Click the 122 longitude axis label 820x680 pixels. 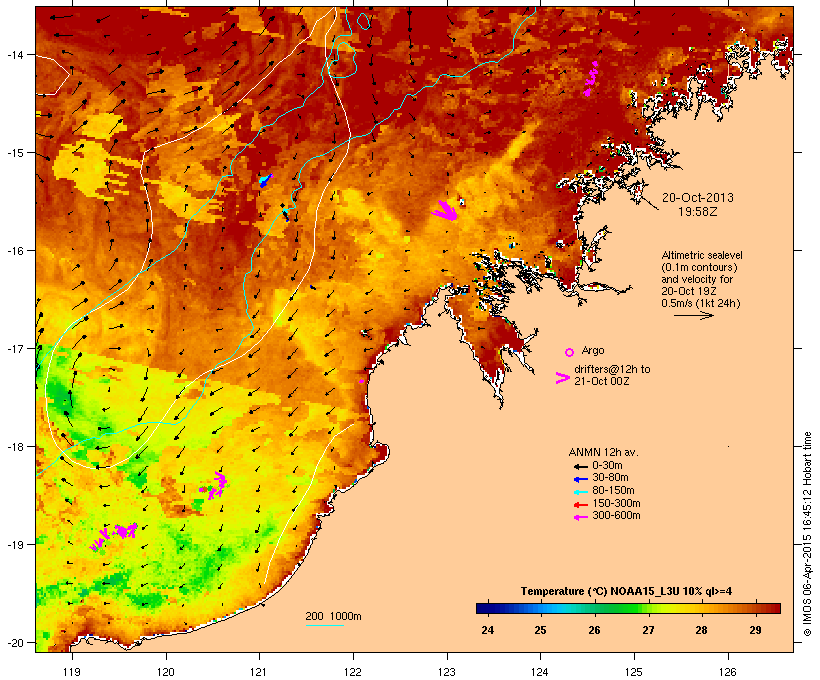353,672
